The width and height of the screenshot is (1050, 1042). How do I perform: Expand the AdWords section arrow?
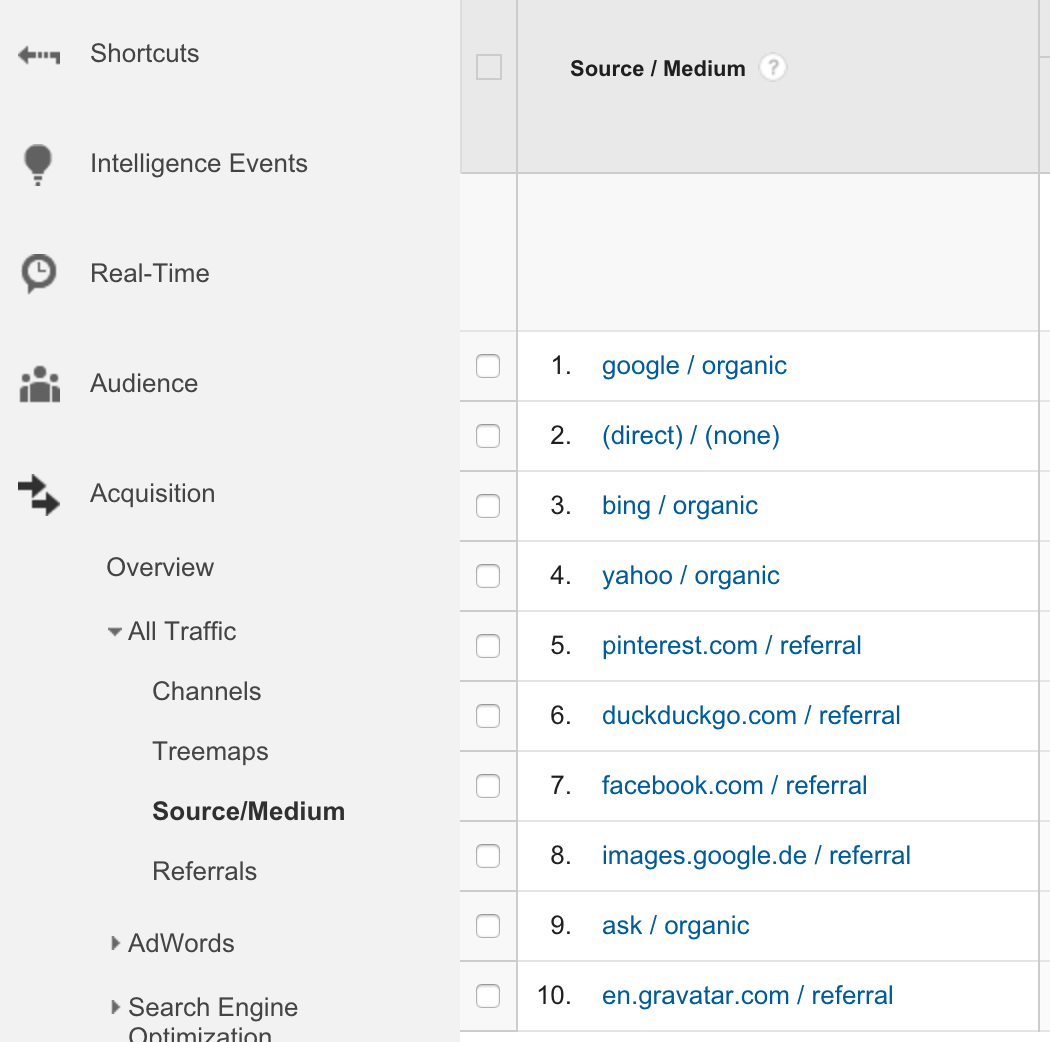(115, 943)
